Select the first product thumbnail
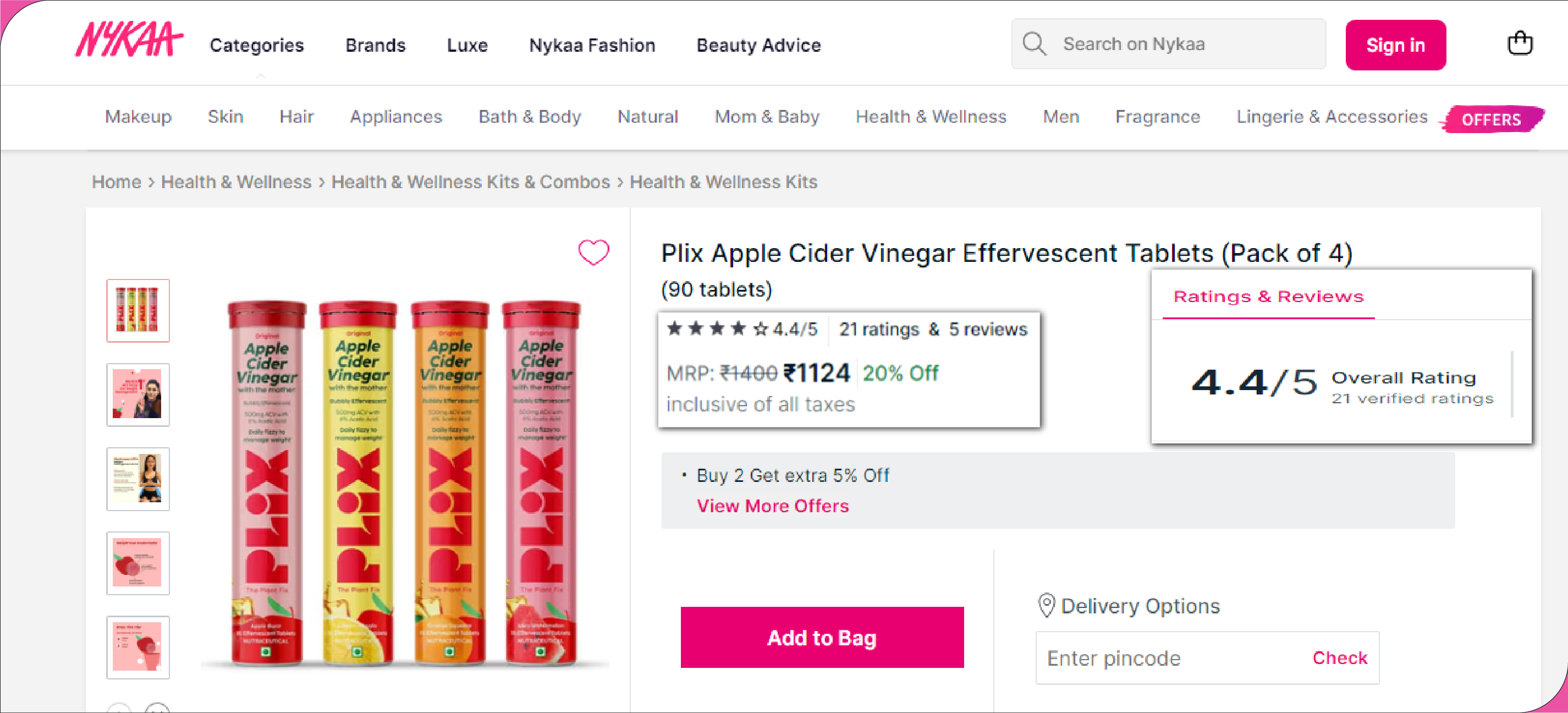The image size is (1568, 713). pyautogui.click(x=138, y=310)
